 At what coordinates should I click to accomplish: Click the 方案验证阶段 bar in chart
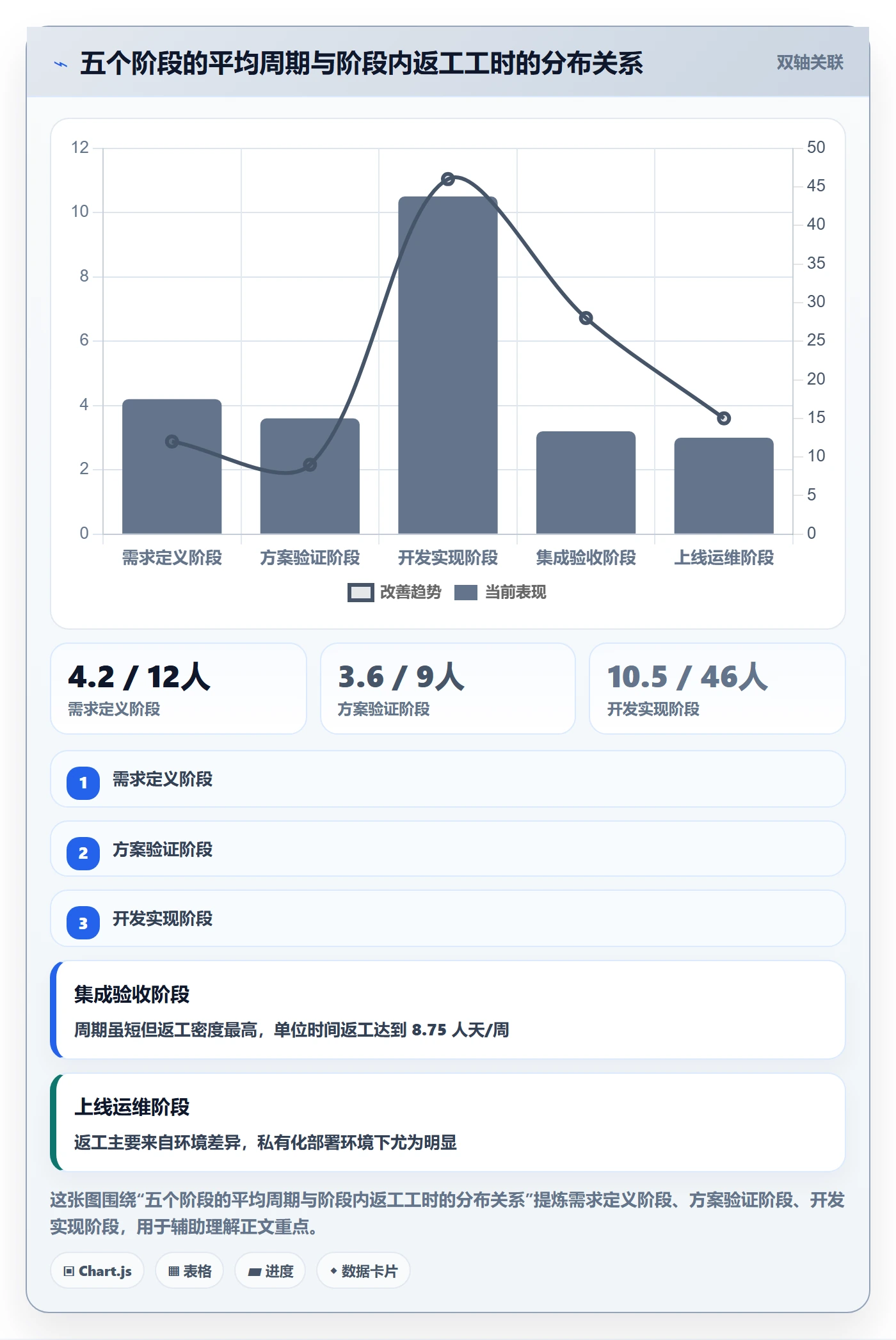pyautogui.click(x=310, y=476)
